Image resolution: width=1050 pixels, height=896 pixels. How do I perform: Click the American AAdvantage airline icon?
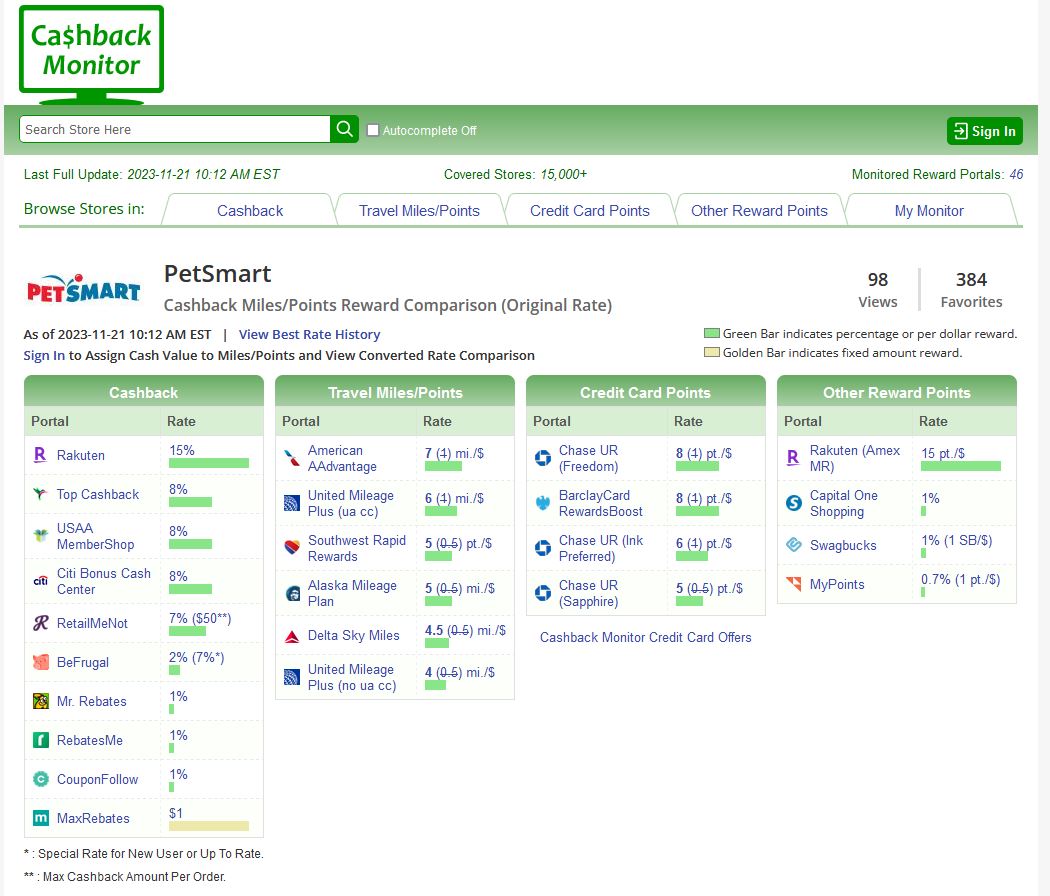pyautogui.click(x=291, y=459)
